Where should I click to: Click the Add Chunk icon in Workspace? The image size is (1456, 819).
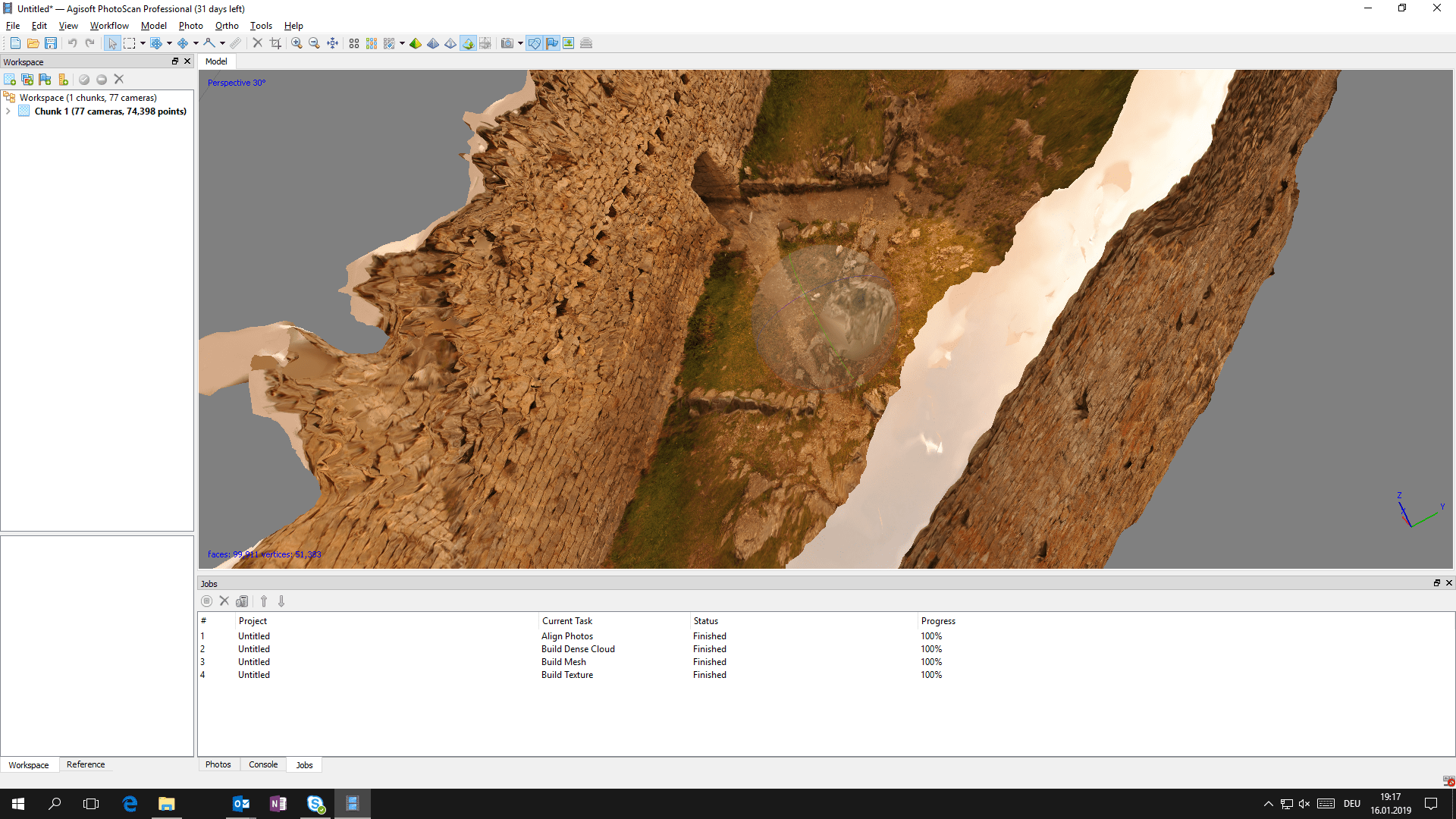(10, 80)
